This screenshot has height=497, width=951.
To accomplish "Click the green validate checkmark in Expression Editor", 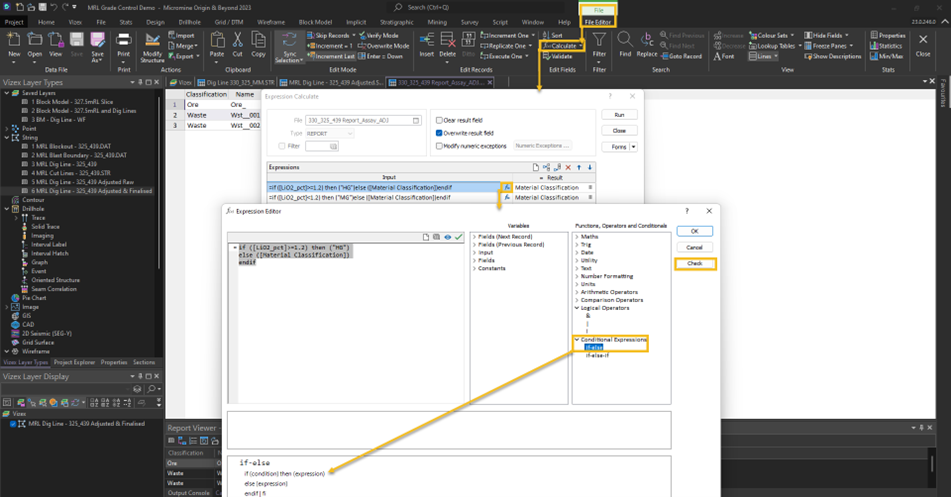I will 459,237.
